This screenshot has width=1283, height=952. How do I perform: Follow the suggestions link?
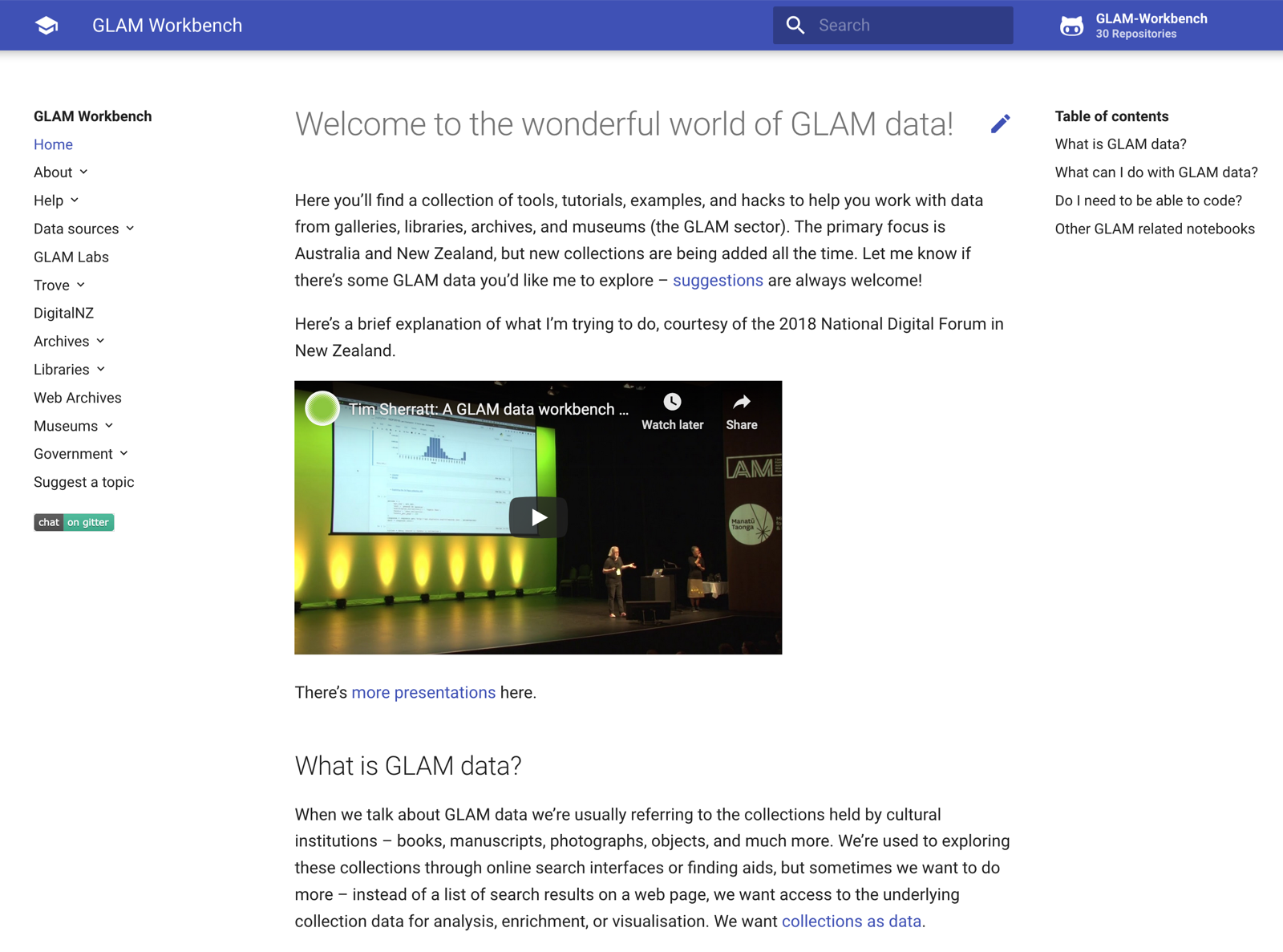pyautogui.click(x=718, y=281)
